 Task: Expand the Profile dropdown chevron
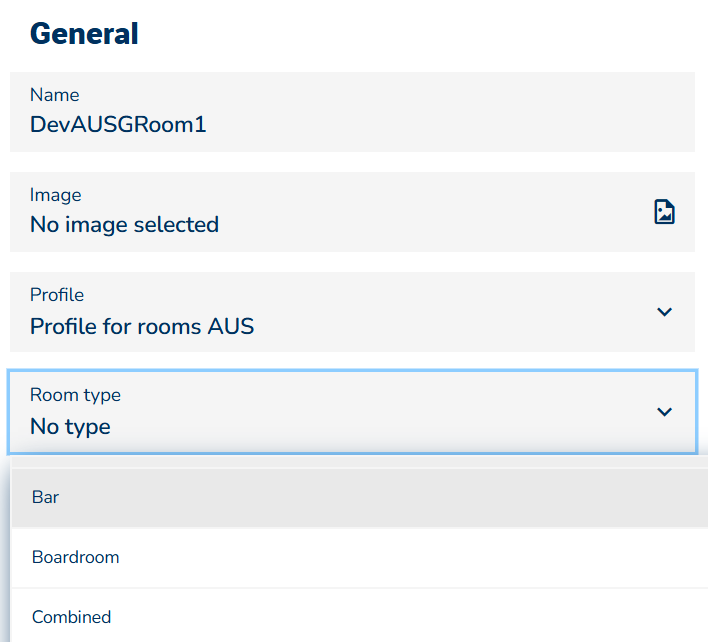click(664, 312)
